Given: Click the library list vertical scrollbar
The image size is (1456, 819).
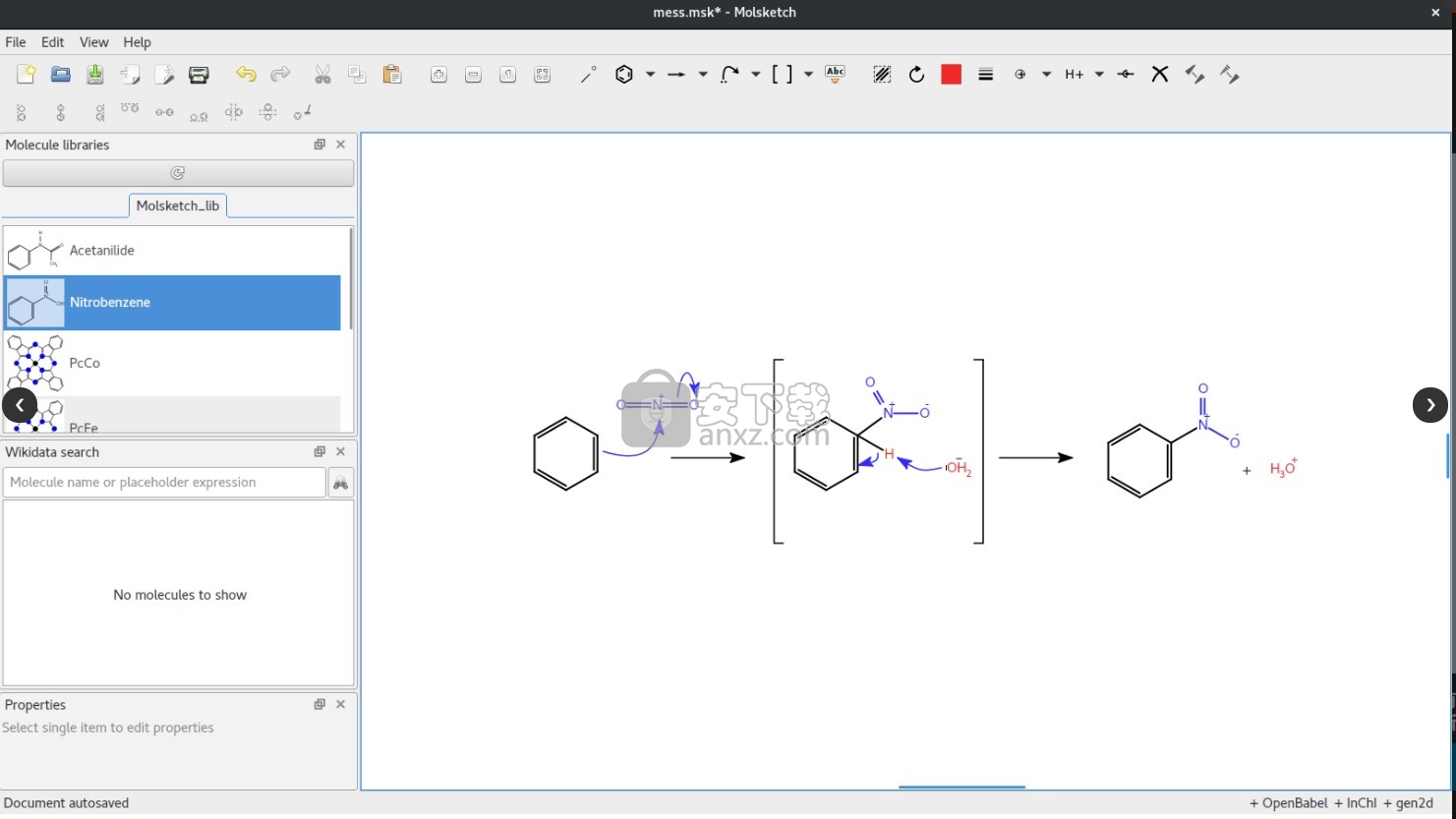Looking at the screenshot, I should pos(351,279).
